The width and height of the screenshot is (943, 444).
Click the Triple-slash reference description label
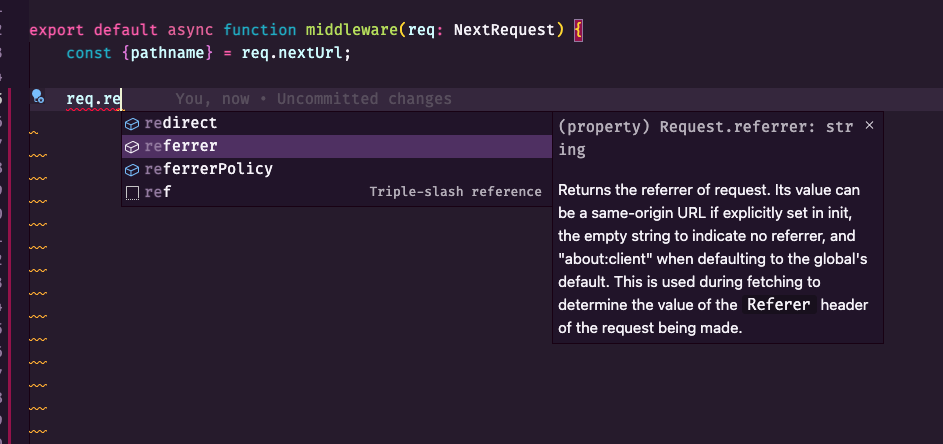pos(455,192)
